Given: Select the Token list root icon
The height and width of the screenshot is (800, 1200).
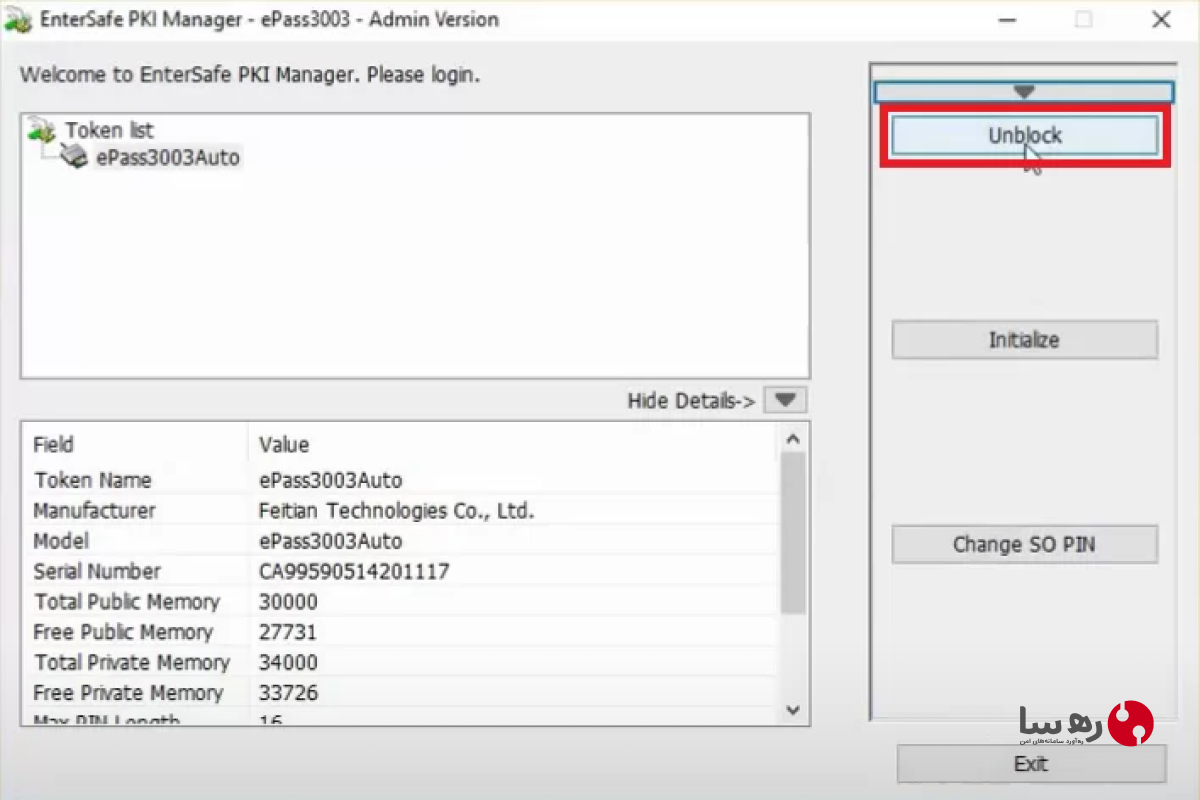Looking at the screenshot, I should click(x=41, y=129).
